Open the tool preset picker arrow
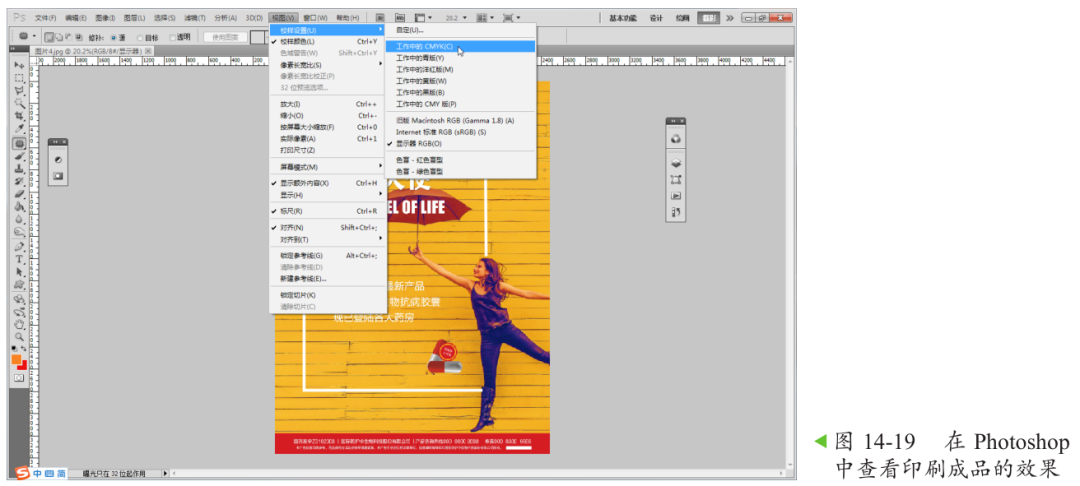 click(x=34, y=36)
